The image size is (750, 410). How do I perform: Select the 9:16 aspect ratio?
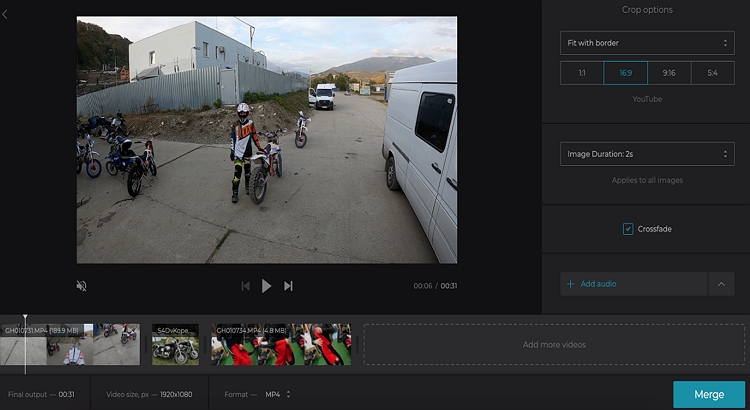pos(669,73)
